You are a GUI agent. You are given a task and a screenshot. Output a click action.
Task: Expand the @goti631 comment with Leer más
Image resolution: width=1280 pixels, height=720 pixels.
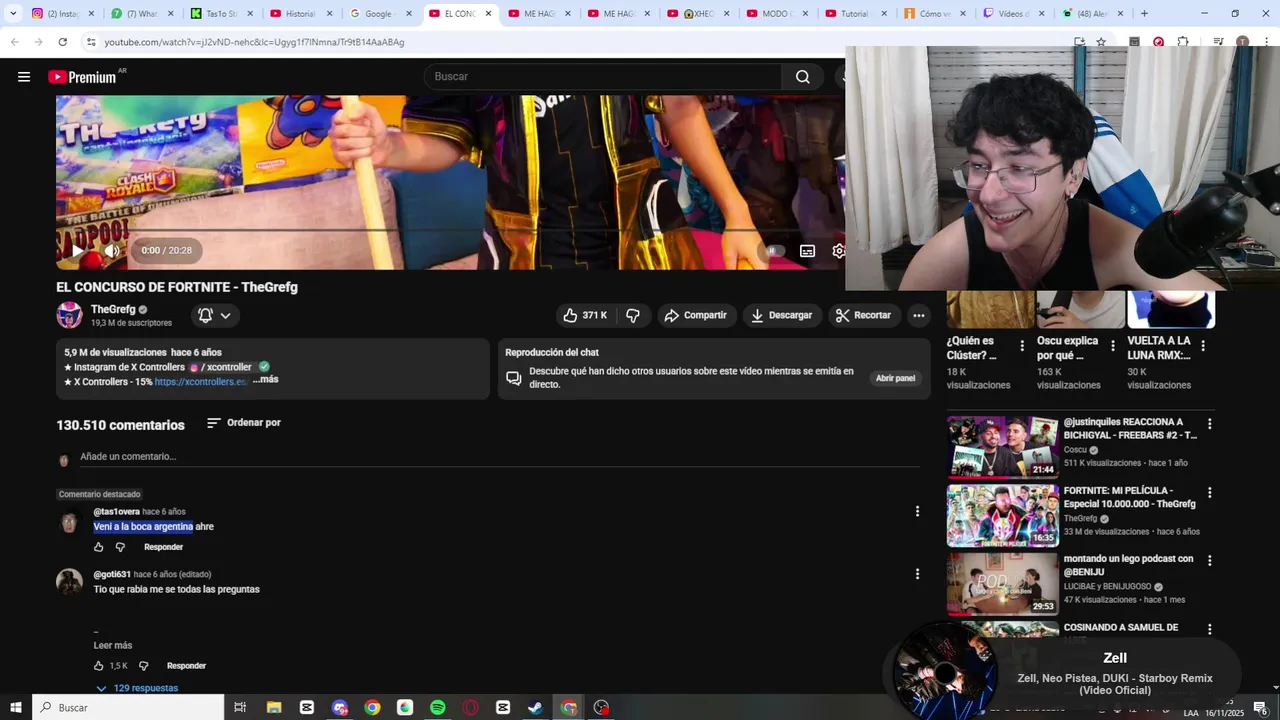click(113, 646)
